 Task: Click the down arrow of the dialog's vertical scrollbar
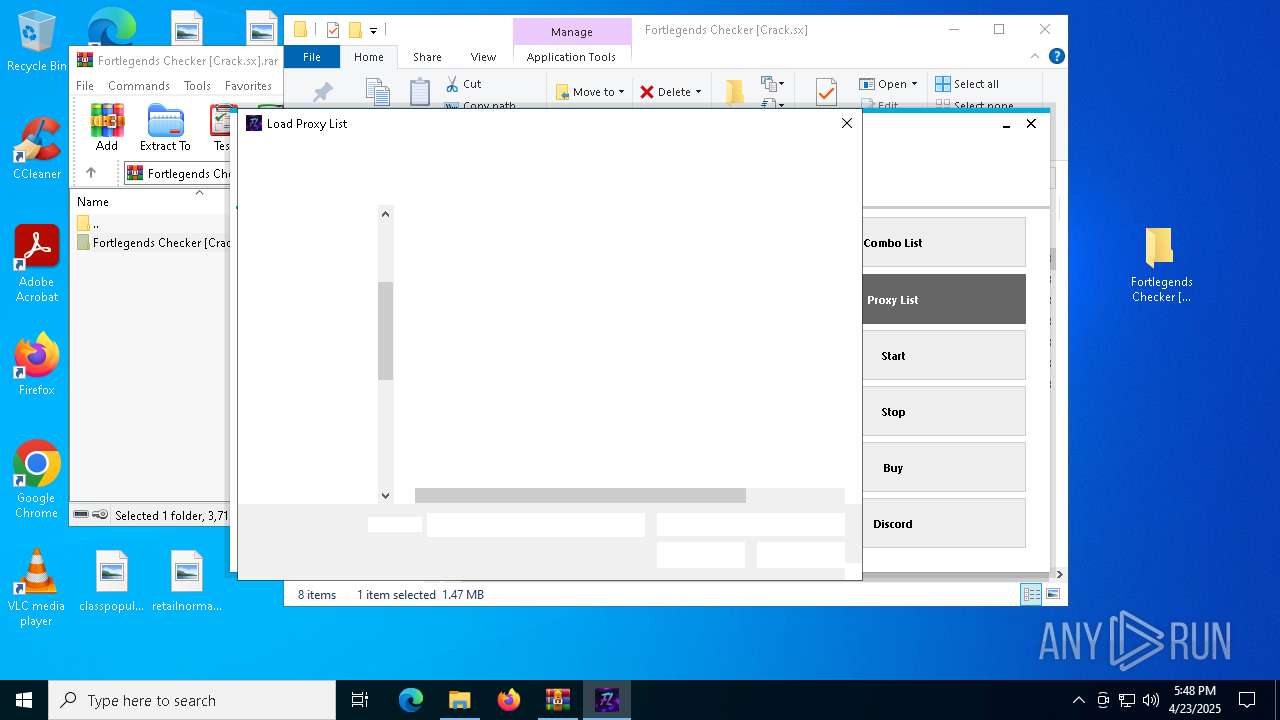click(386, 495)
